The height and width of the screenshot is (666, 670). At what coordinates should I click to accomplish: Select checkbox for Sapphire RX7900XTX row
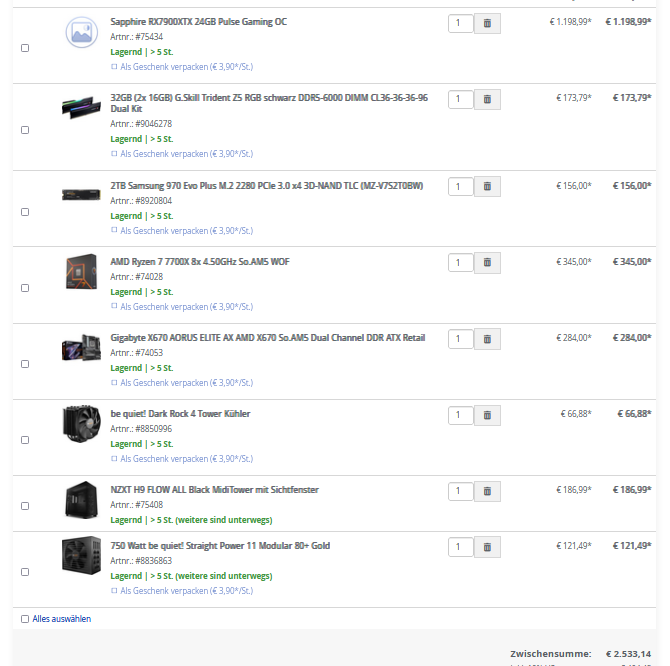pos(25,48)
